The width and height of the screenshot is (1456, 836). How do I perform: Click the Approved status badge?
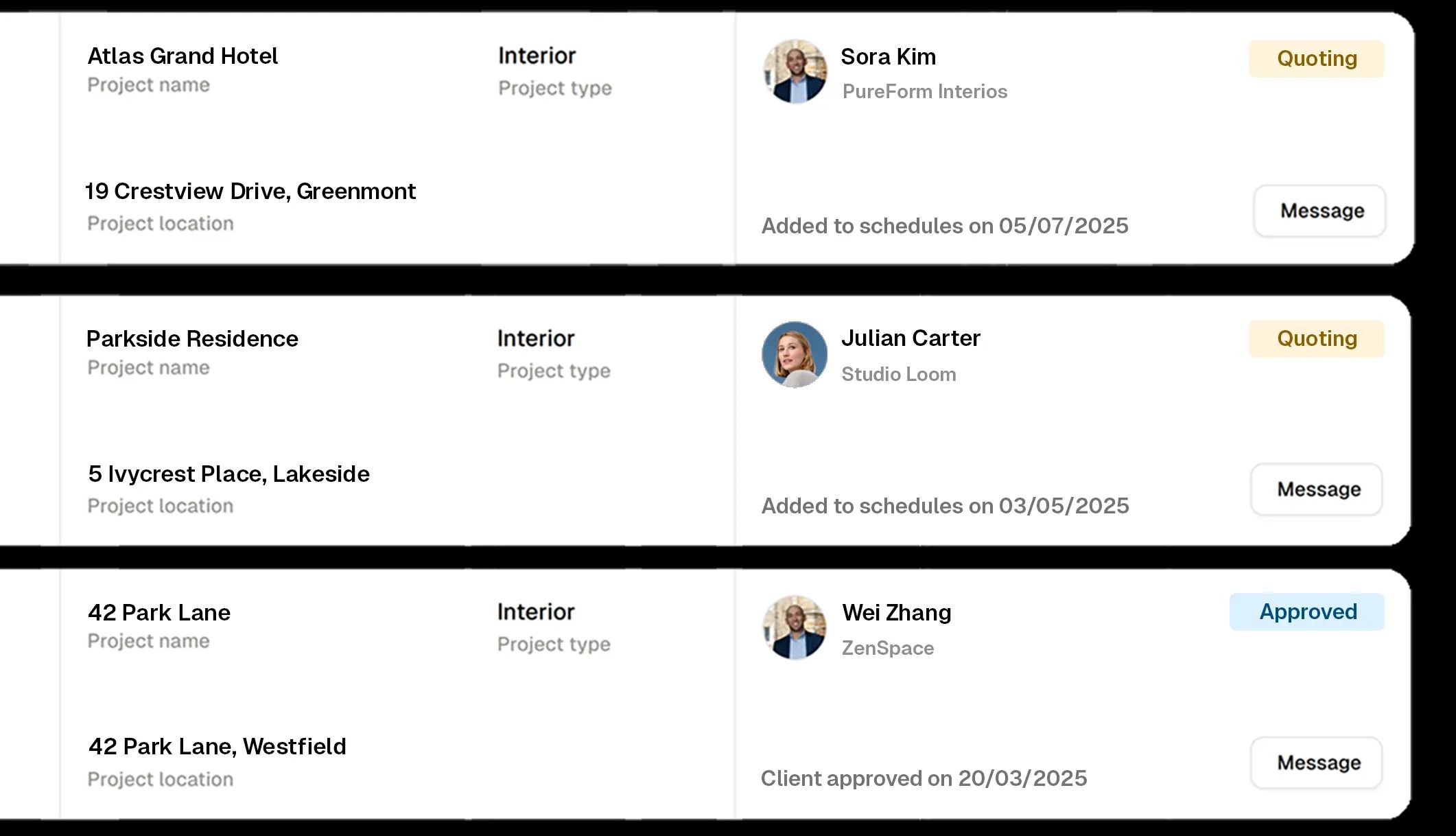click(1307, 612)
